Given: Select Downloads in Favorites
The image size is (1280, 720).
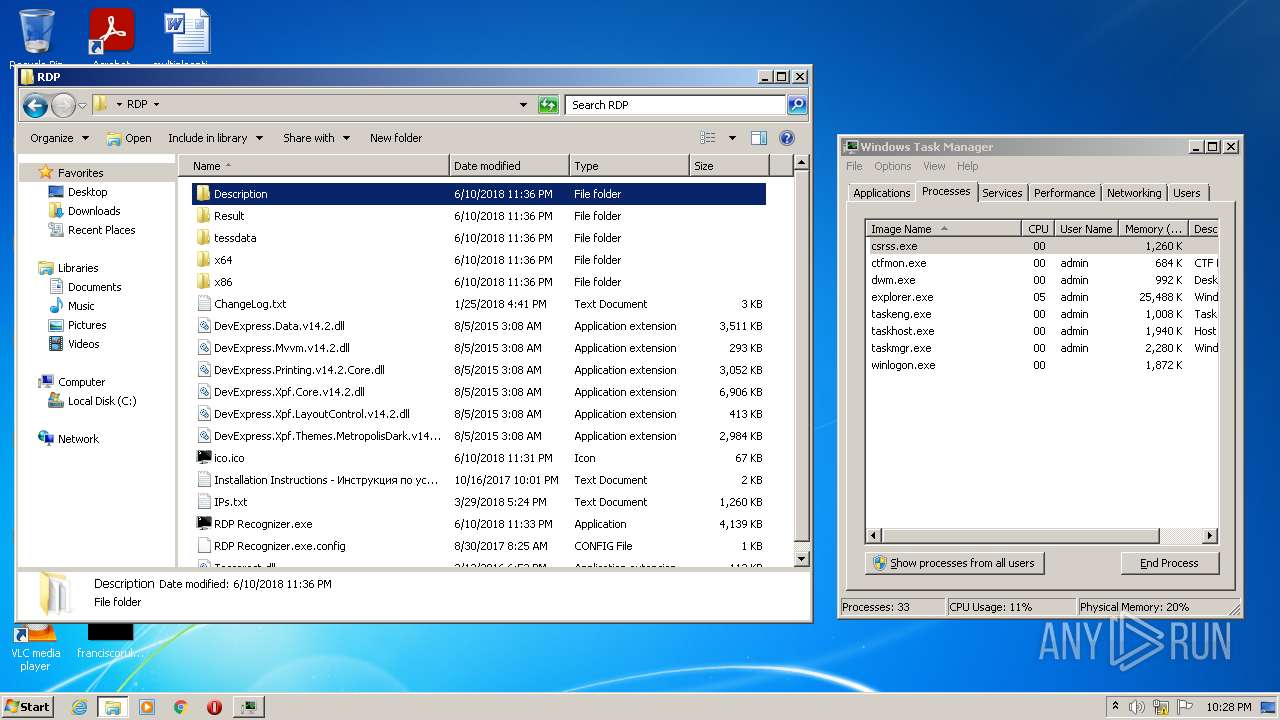Looking at the screenshot, I should click(x=94, y=211).
